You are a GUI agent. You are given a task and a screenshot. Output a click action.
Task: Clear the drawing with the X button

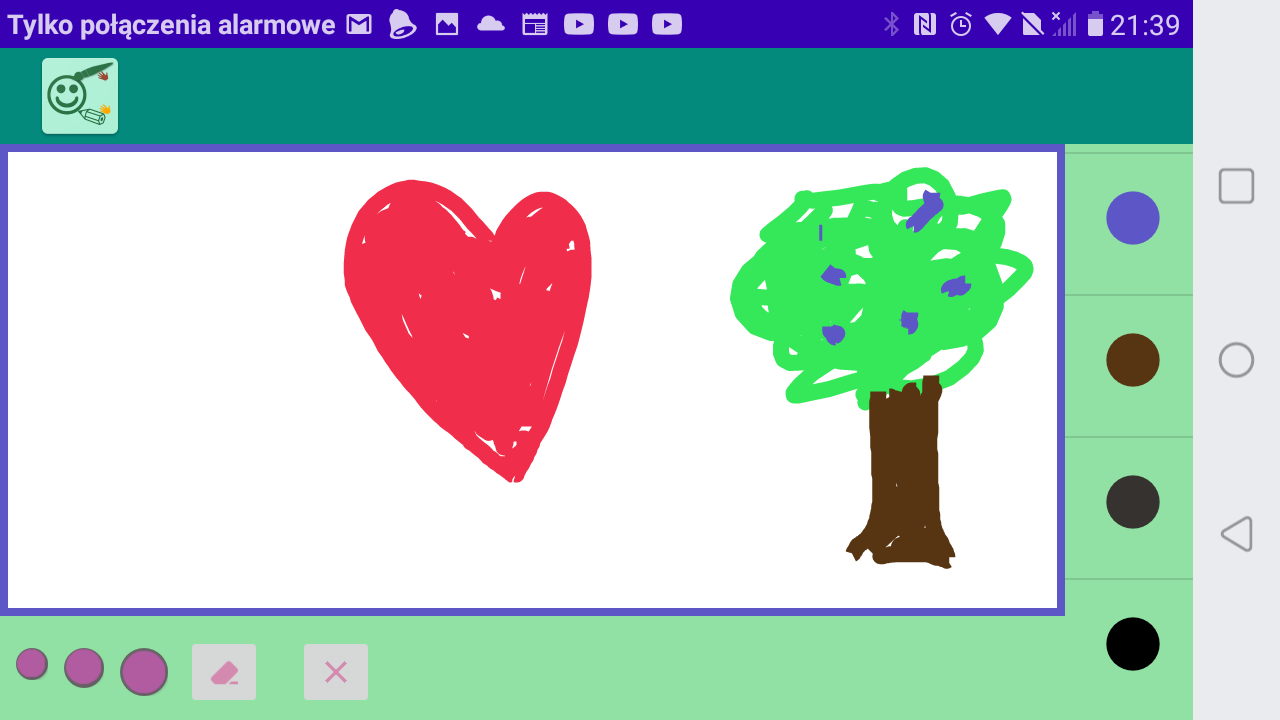coord(336,672)
